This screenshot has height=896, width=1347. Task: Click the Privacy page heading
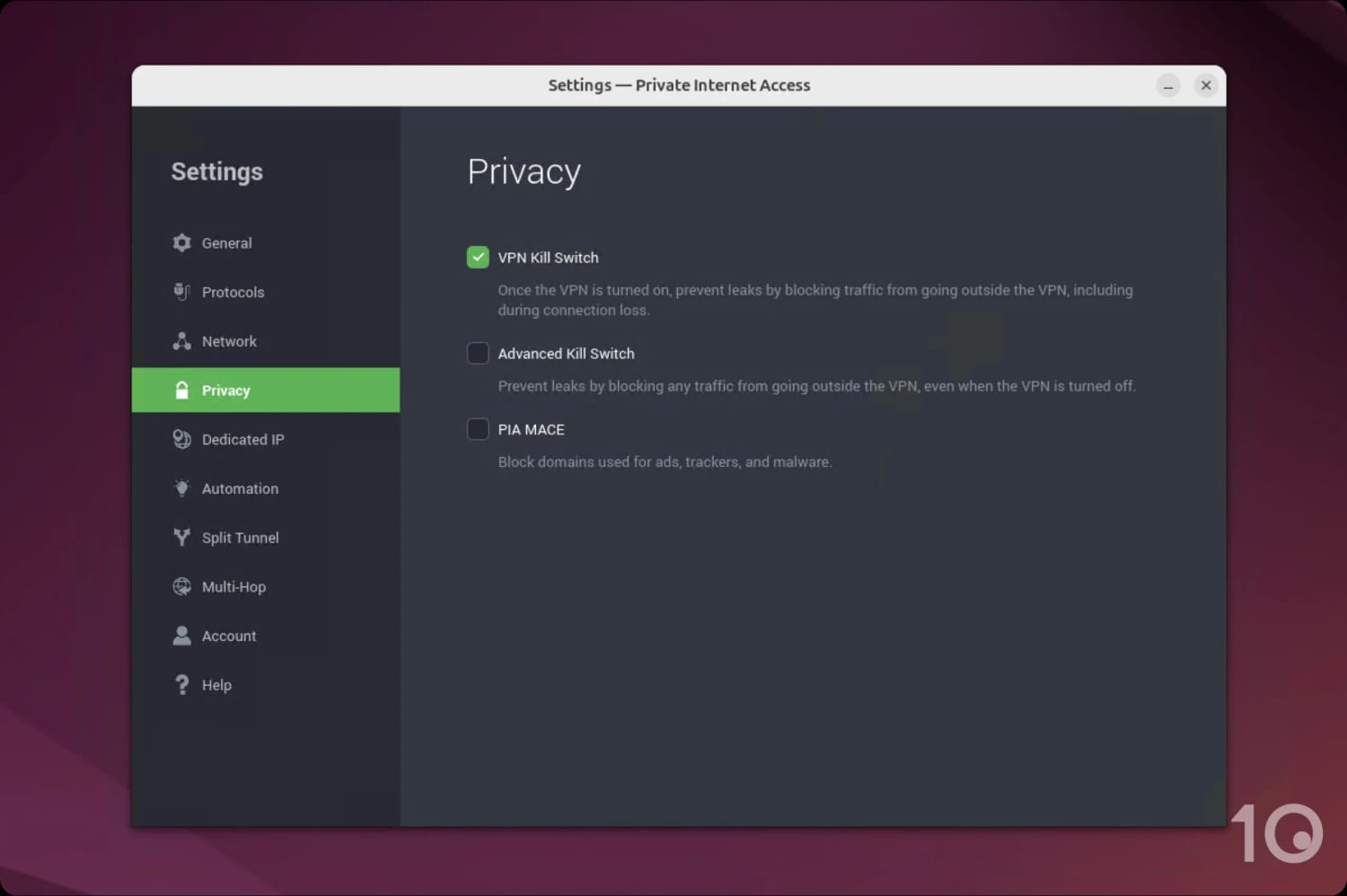pyautogui.click(x=524, y=172)
